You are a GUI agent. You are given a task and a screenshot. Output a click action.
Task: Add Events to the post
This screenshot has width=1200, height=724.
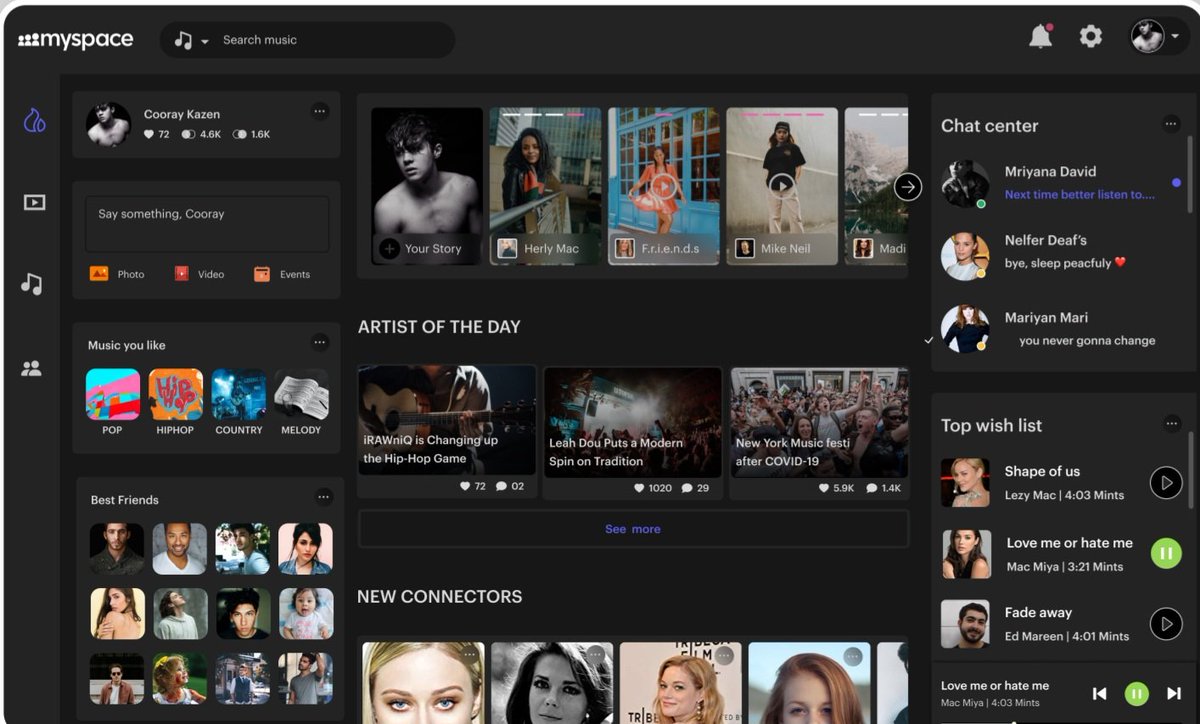(282, 274)
